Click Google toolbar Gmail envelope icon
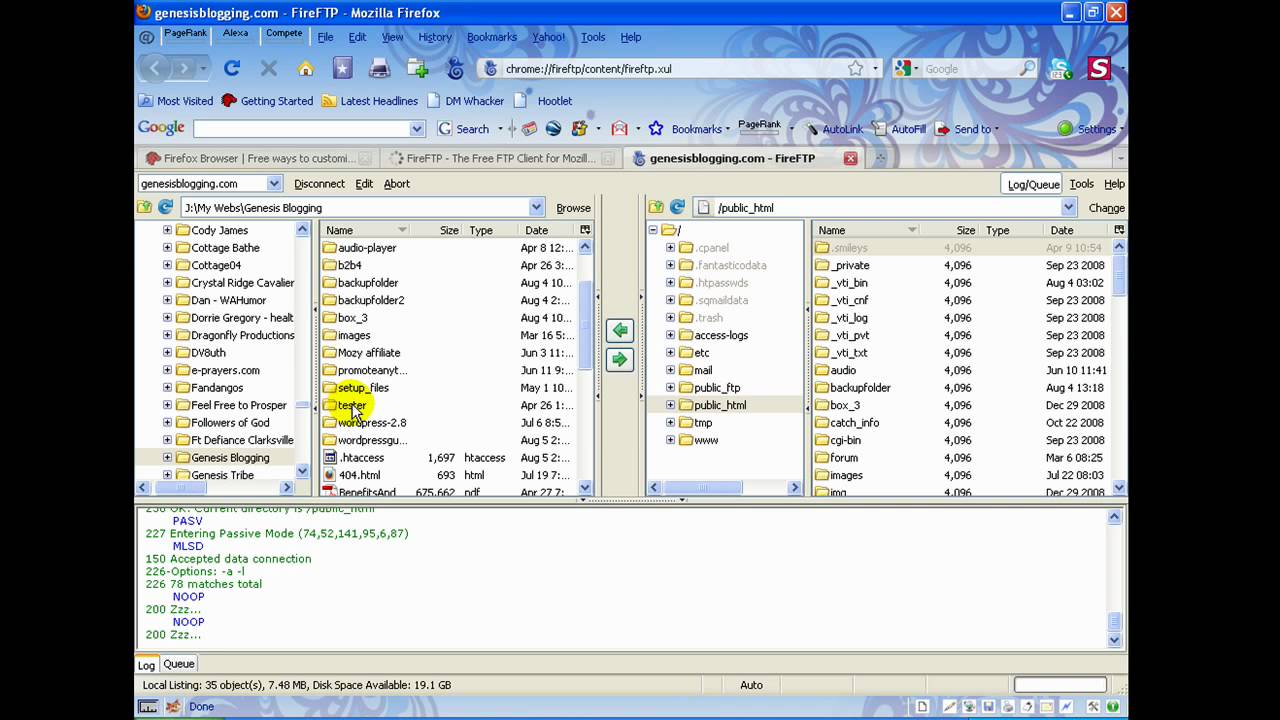The height and width of the screenshot is (720, 1280). pos(620,128)
